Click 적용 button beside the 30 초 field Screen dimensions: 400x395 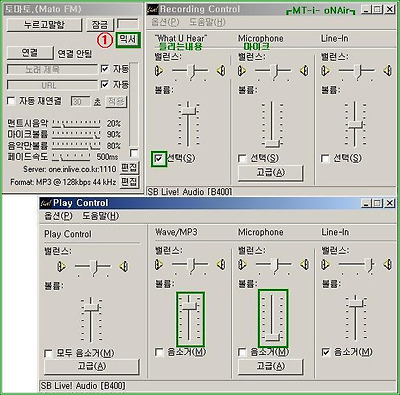pos(116,101)
